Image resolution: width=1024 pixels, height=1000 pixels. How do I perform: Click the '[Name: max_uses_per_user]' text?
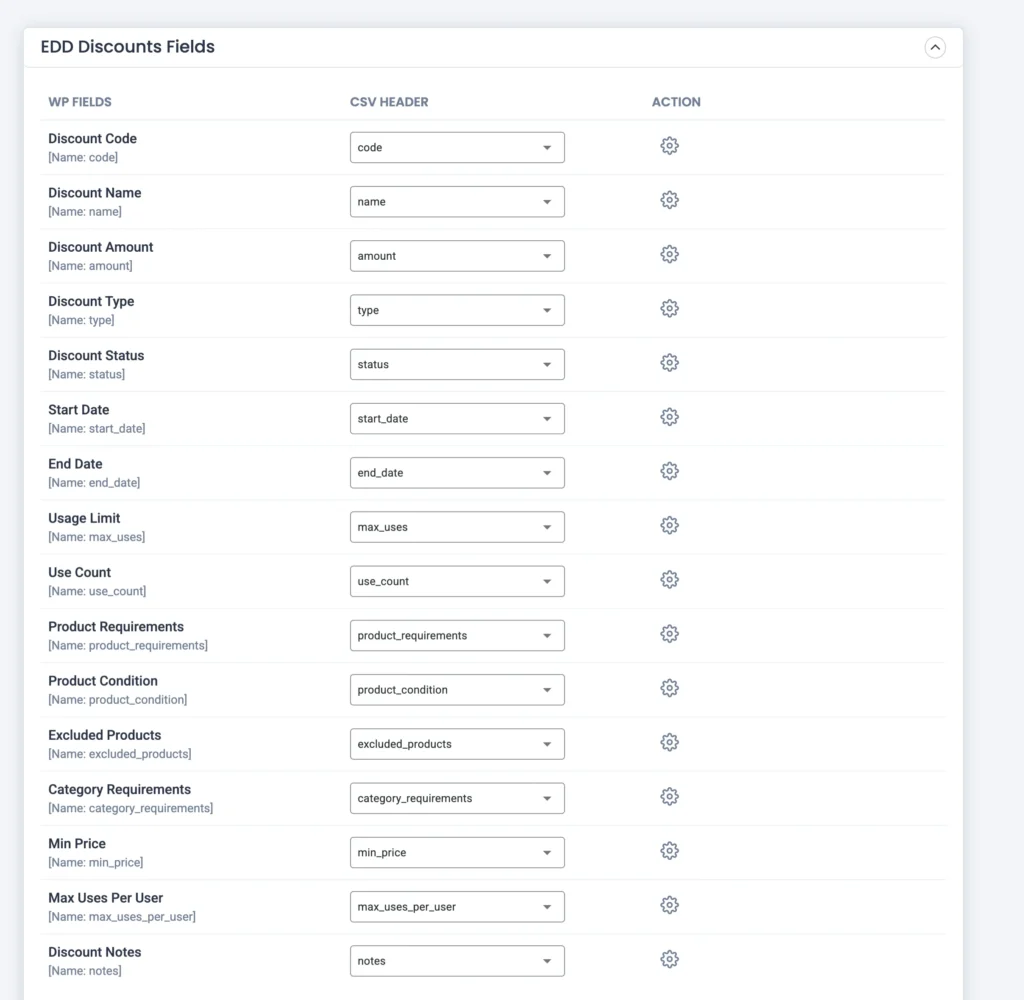coord(122,916)
